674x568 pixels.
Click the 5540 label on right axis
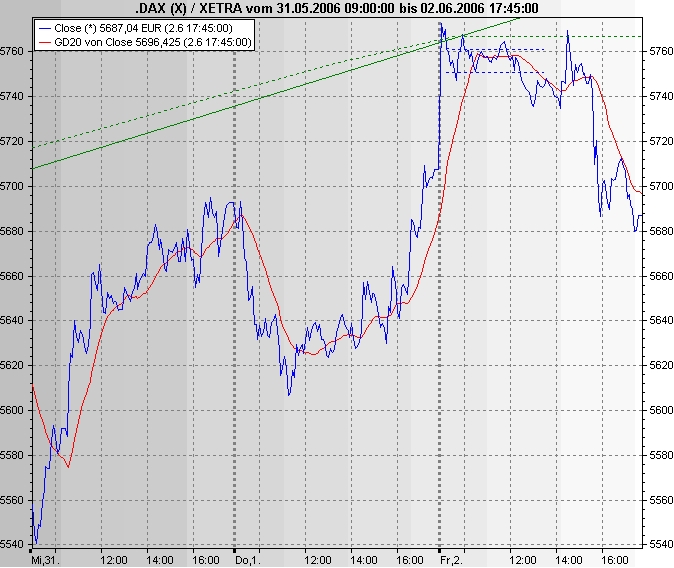[x=661, y=545]
